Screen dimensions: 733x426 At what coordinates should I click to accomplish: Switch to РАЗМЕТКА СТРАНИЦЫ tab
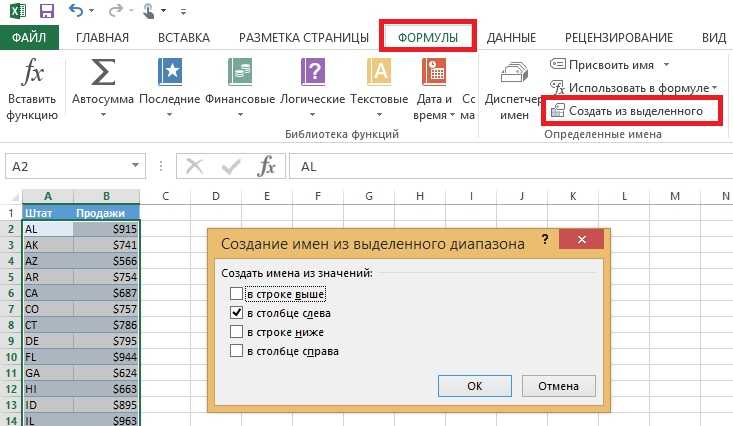click(x=304, y=37)
